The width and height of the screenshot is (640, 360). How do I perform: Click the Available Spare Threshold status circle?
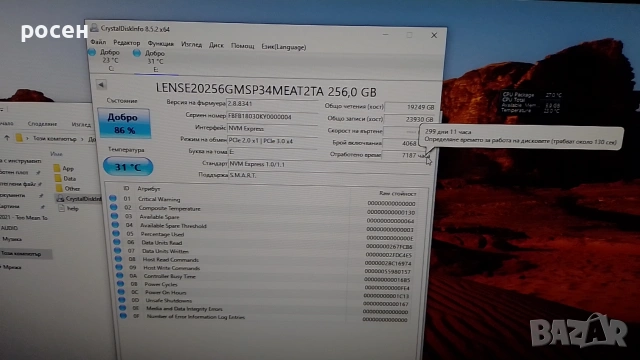(x=115, y=224)
